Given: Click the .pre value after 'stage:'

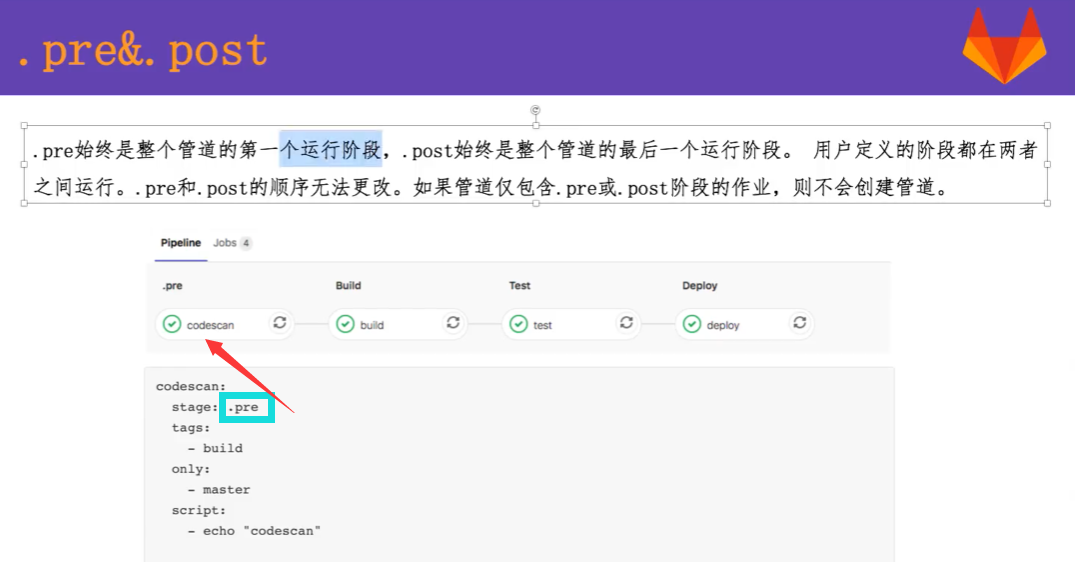Looking at the screenshot, I should [x=243, y=407].
